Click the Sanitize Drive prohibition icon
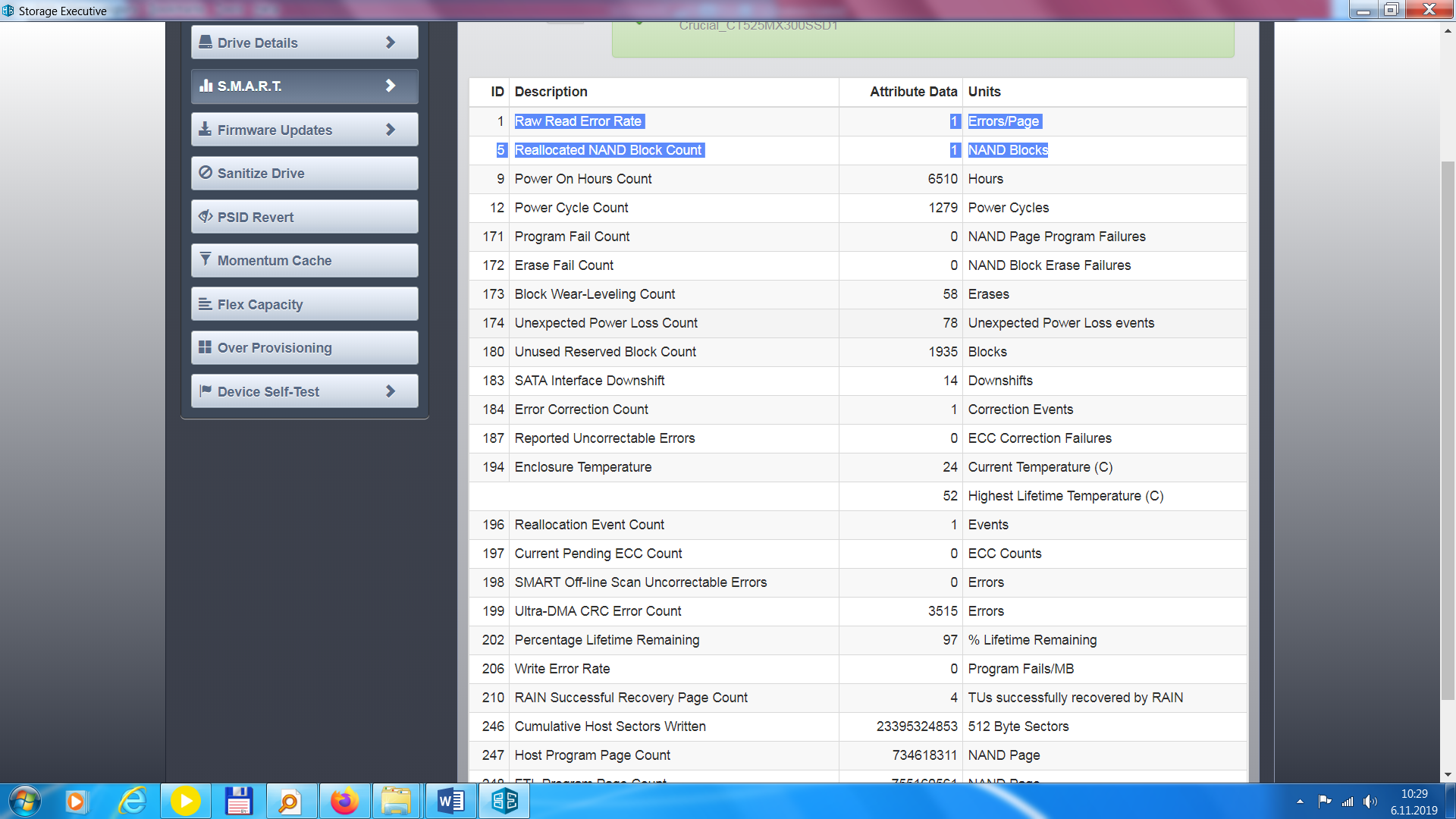 pos(205,173)
